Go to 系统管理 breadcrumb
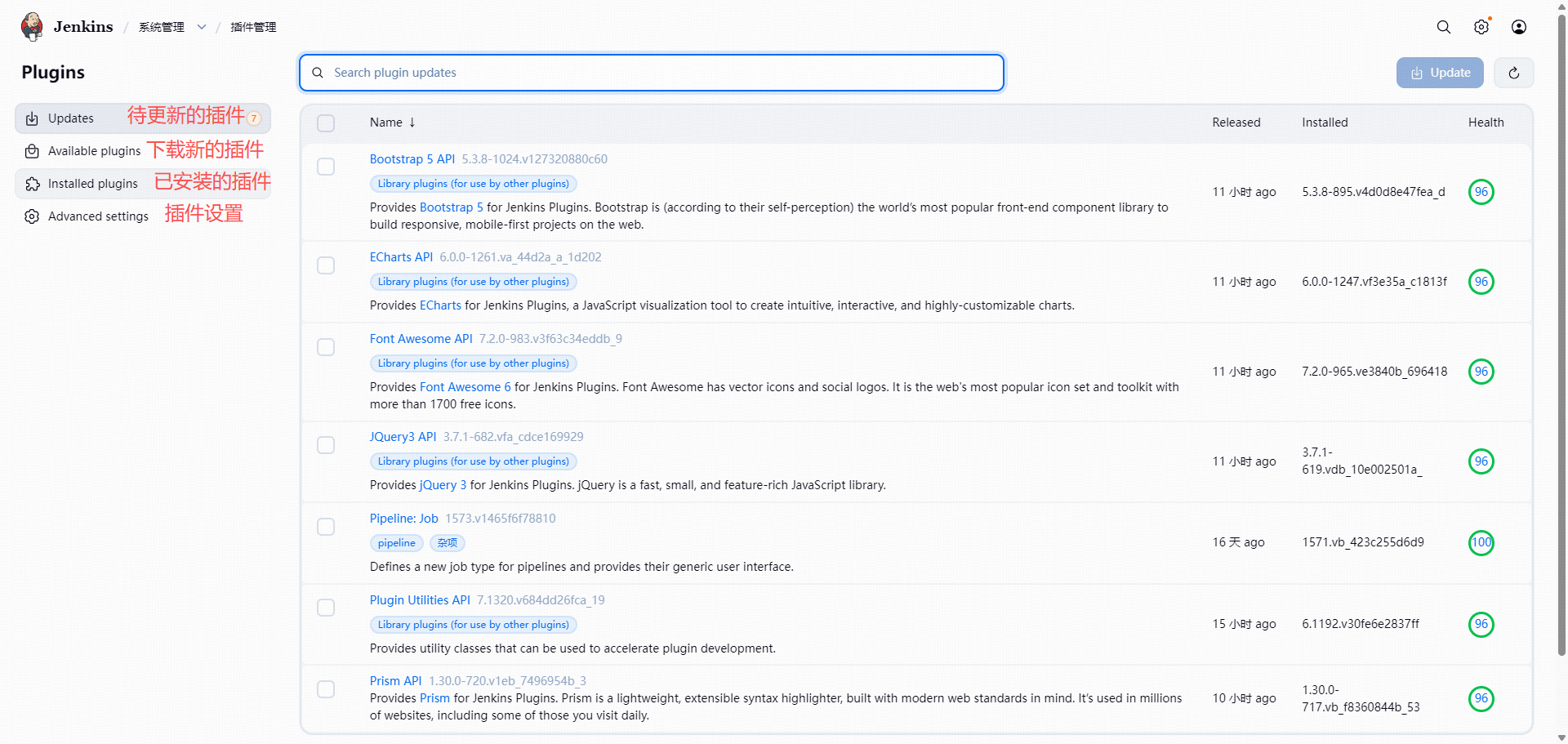 click(162, 27)
